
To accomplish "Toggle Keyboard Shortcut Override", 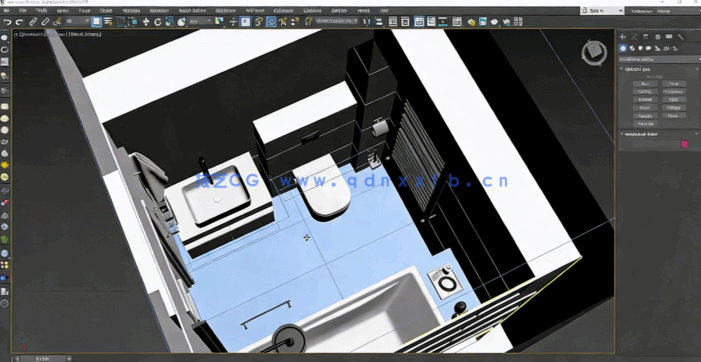I will tap(245, 21).
